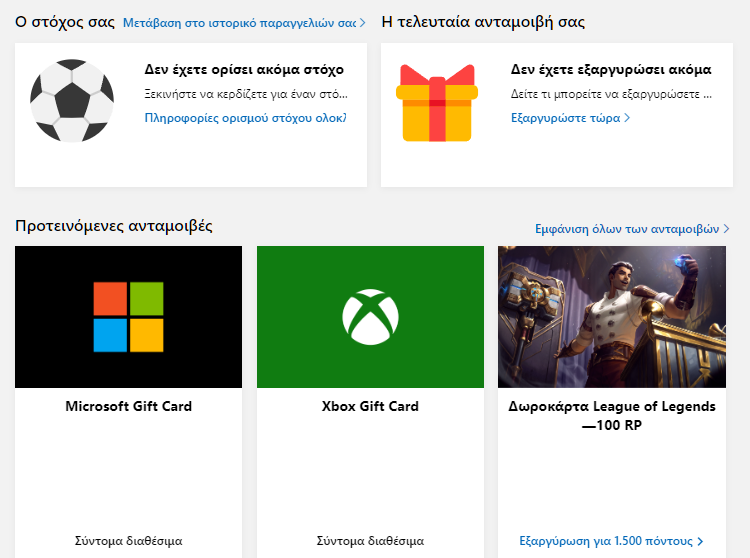Click Η τελευταία ανταμοιβή σας heading

pyautogui.click(x=483, y=22)
